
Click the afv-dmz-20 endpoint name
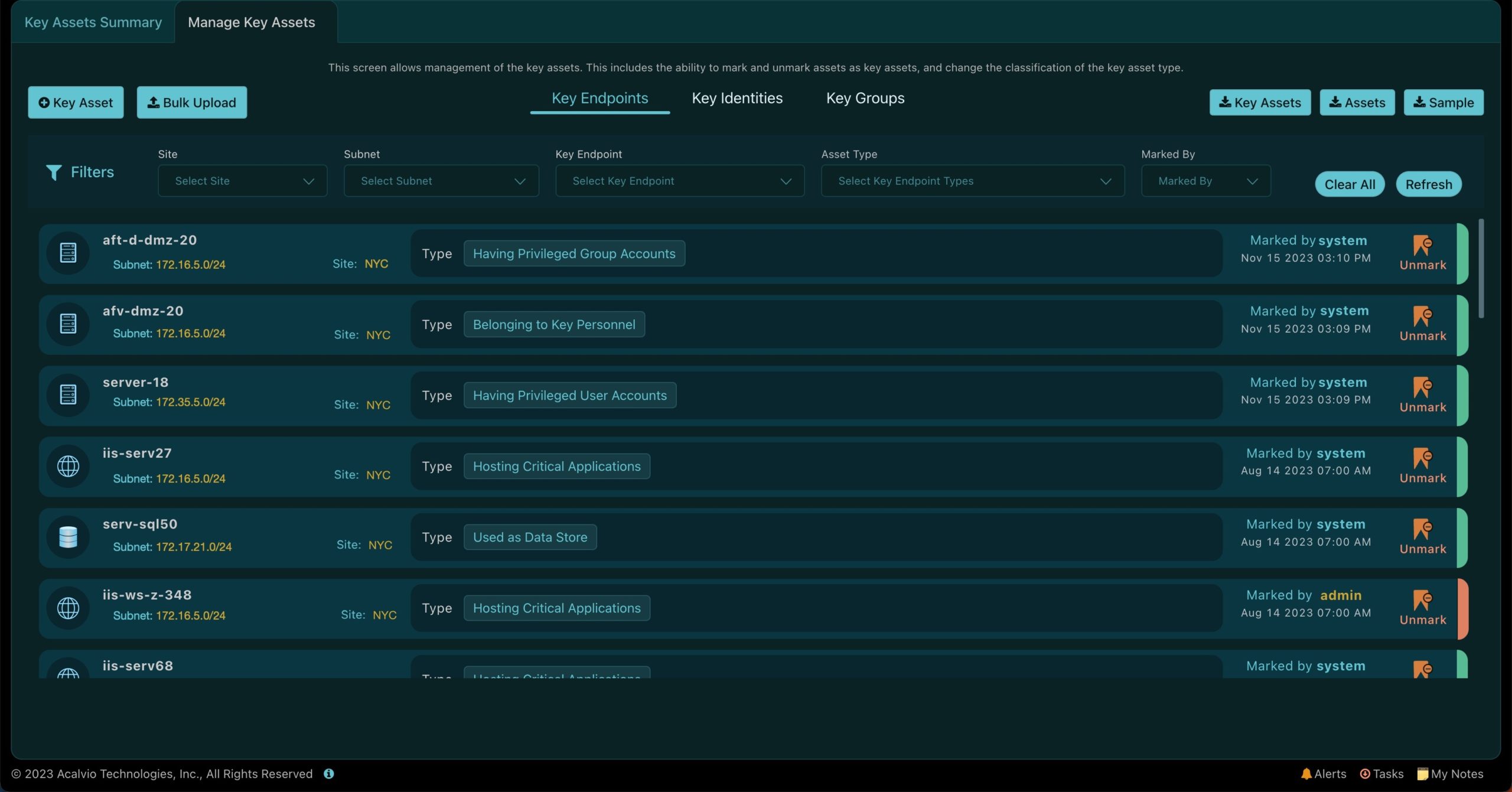click(143, 311)
